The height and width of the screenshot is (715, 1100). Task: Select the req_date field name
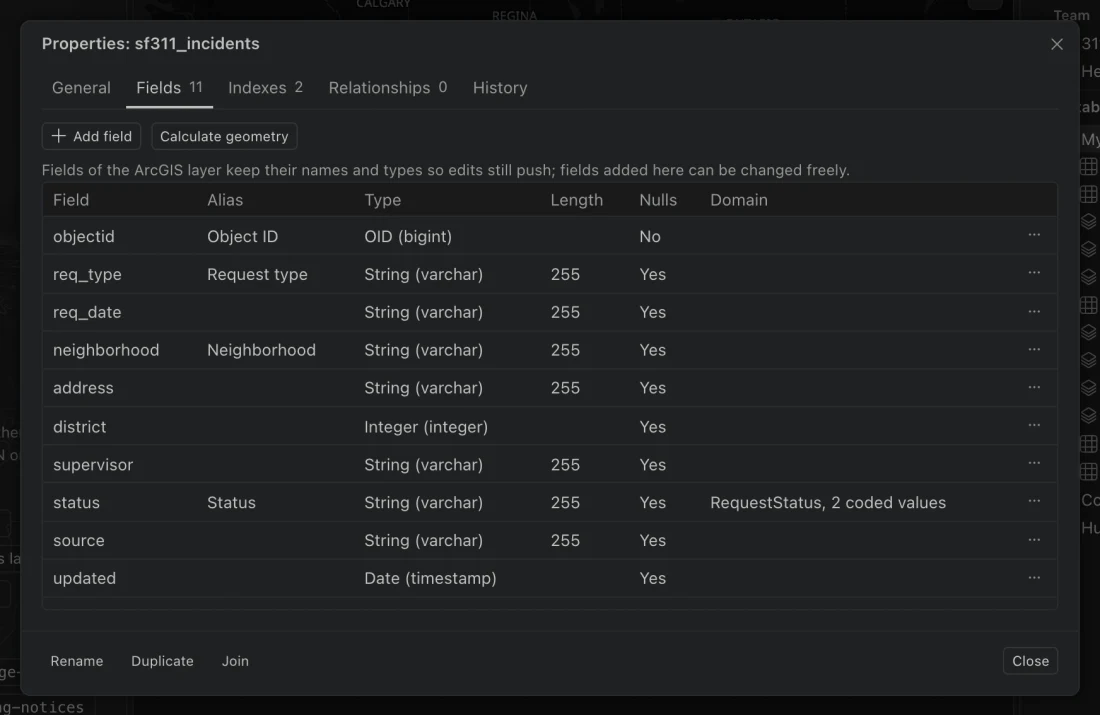click(87, 312)
